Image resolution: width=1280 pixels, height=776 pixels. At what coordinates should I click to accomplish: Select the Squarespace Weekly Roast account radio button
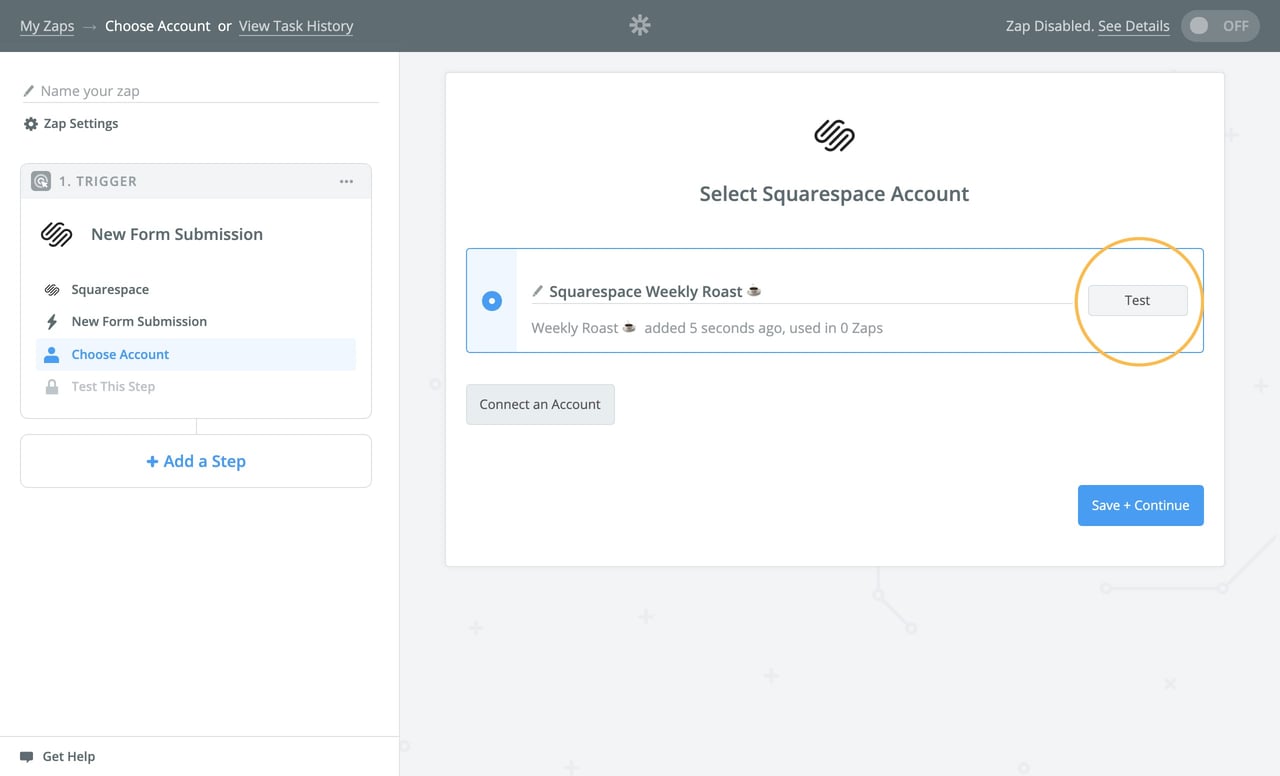coord(491,300)
